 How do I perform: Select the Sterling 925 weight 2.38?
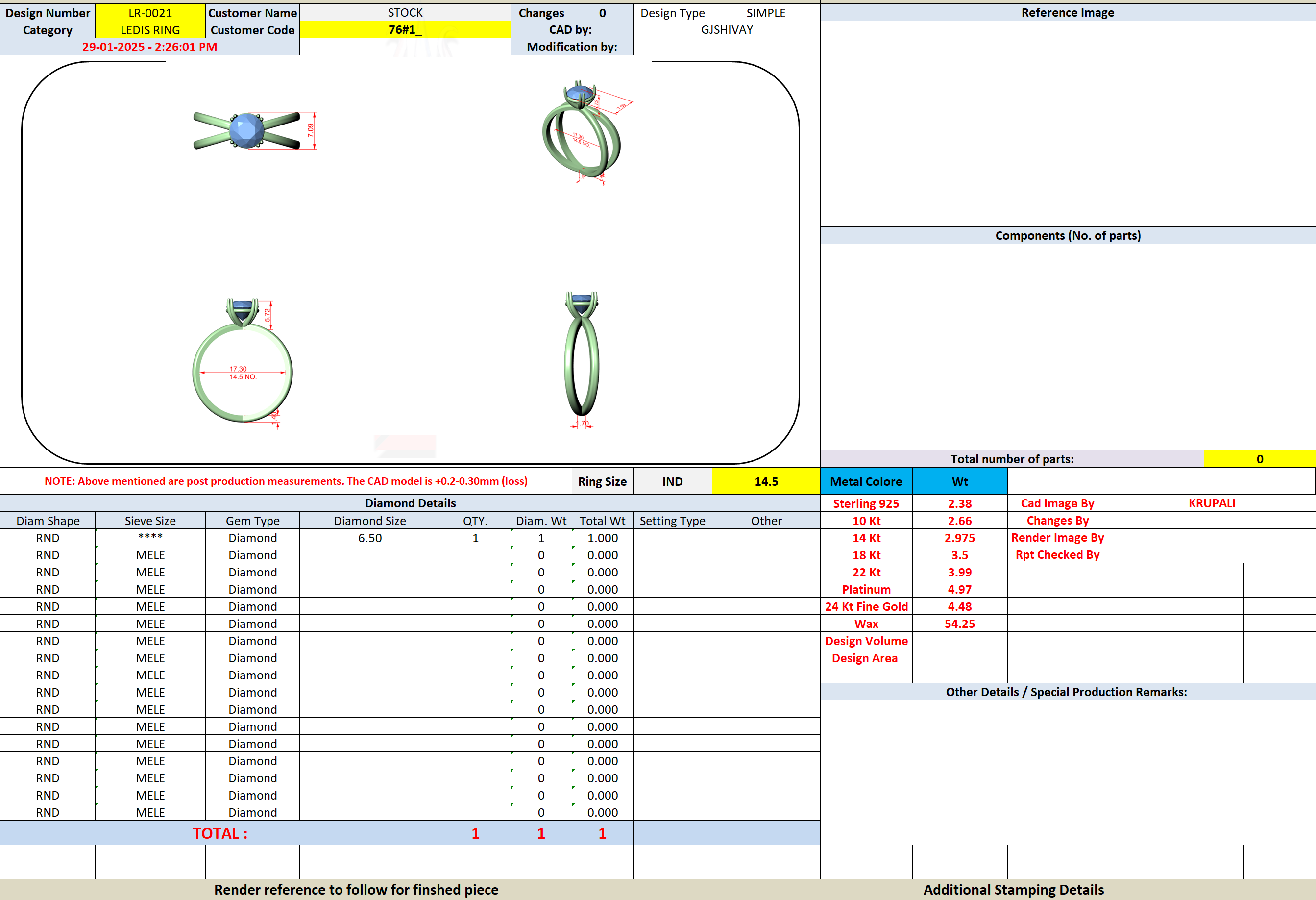[x=960, y=503]
